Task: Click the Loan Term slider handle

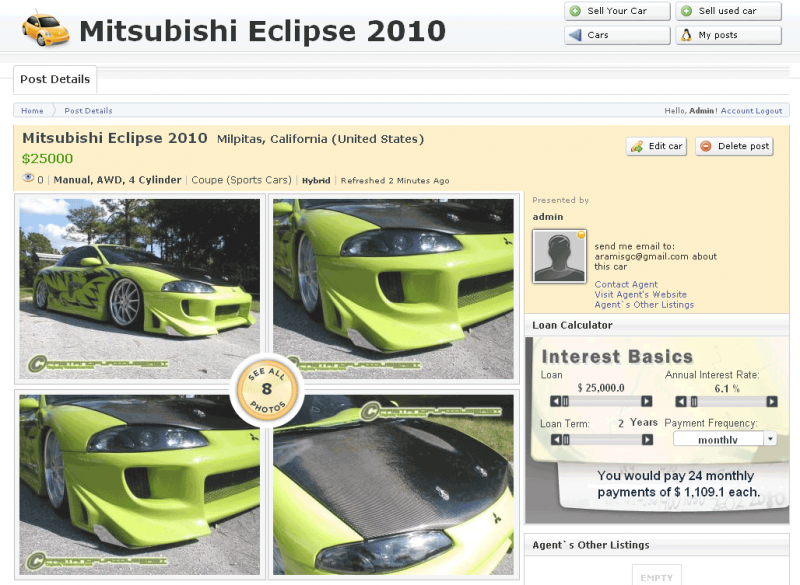Action: coord(566,440)
